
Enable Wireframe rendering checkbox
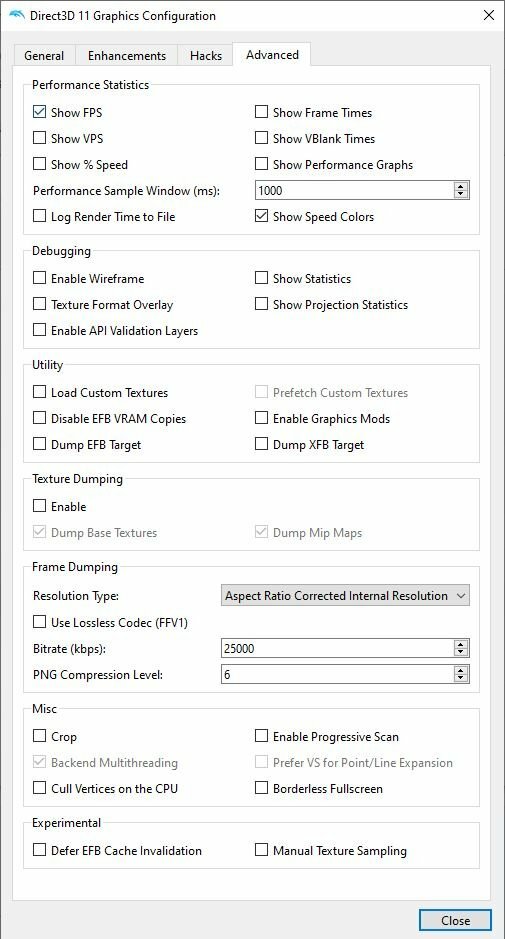pos(40,278)
